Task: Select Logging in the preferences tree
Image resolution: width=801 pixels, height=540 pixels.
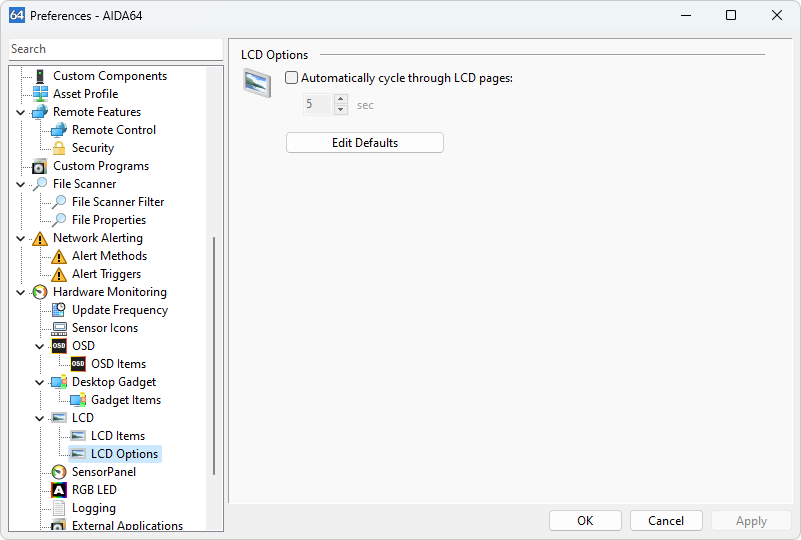Action: (93, 508)
